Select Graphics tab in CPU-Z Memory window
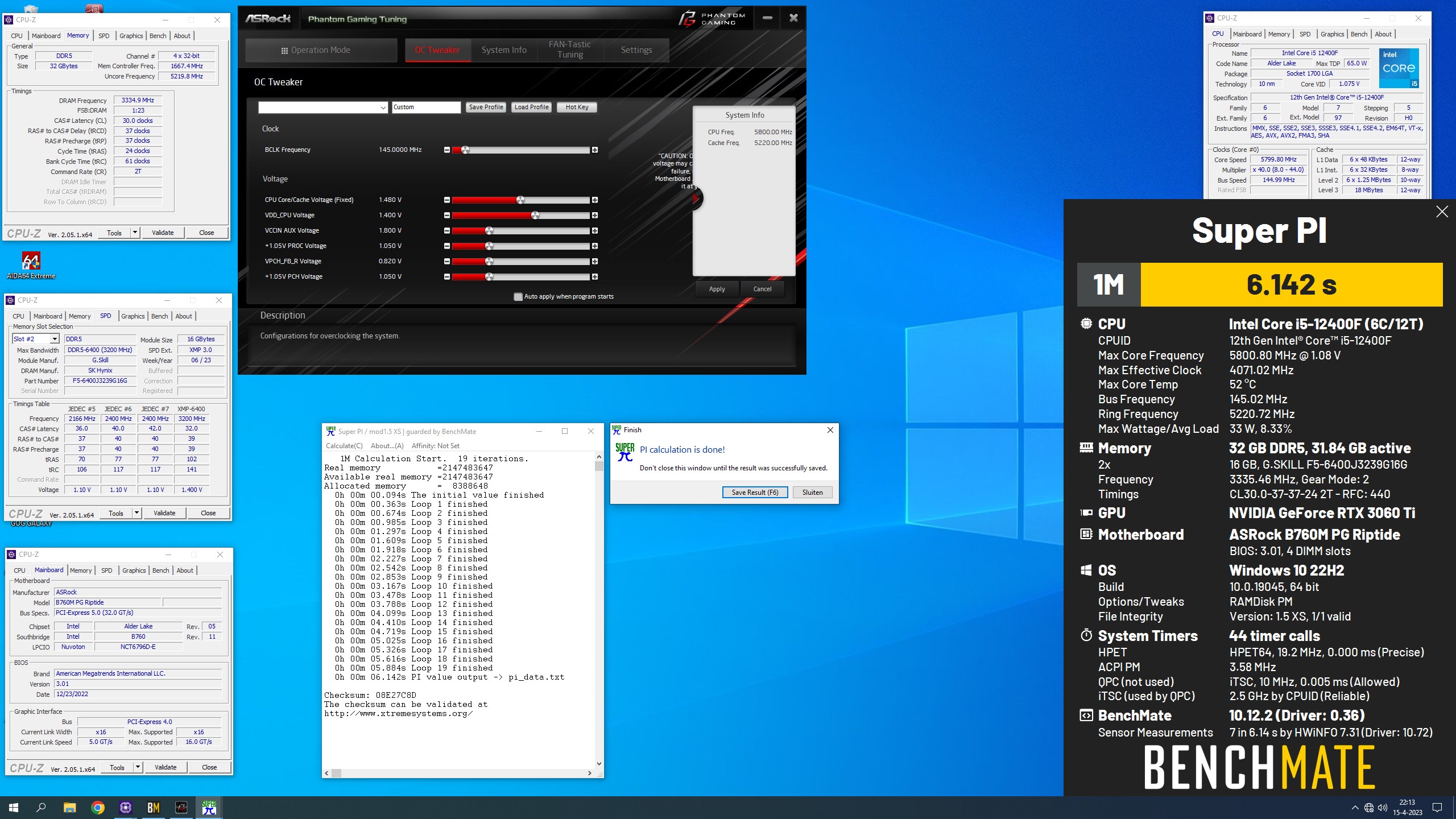 pos(131,36)
